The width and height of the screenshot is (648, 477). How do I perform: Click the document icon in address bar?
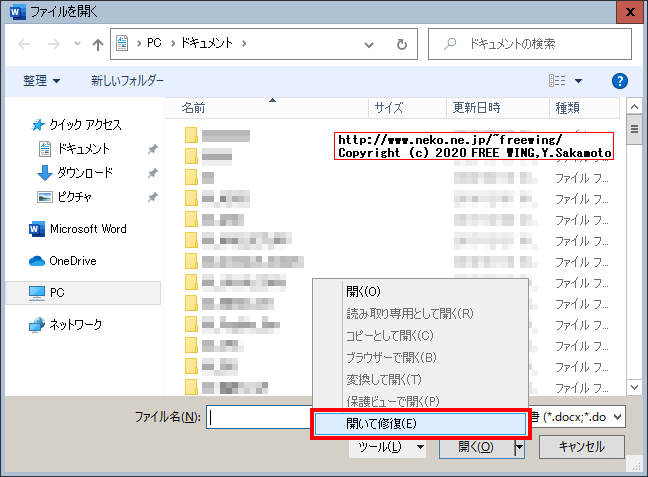pyautogui.click(x=122, y=43)
